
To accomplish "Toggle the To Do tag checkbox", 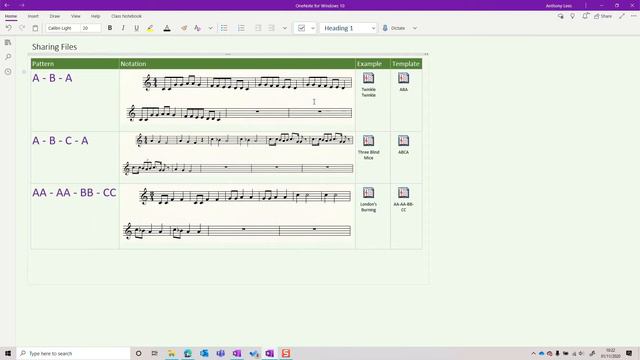I will 302,28.
